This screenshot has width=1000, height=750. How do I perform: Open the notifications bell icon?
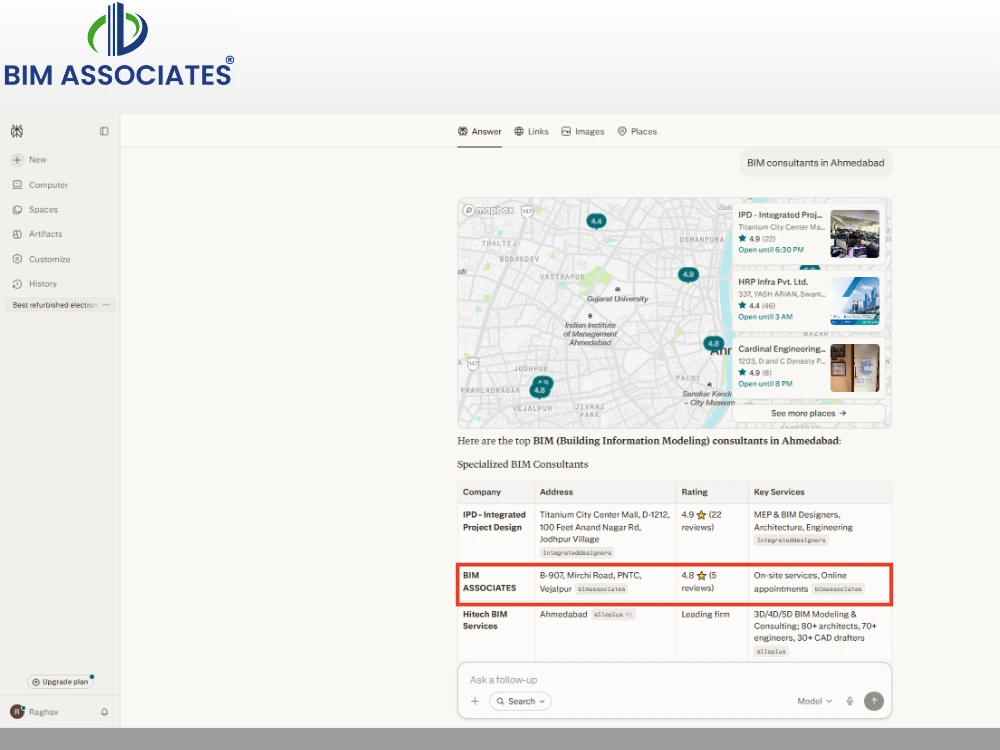105,712
